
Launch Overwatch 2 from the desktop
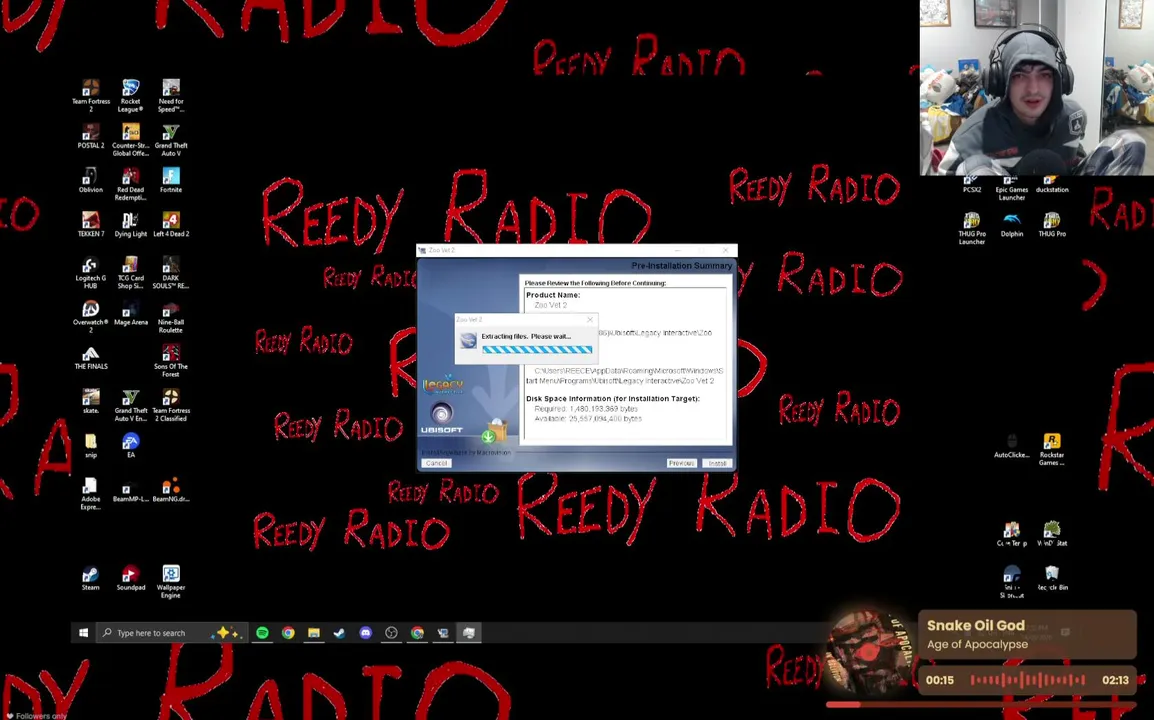coord(91,317)
